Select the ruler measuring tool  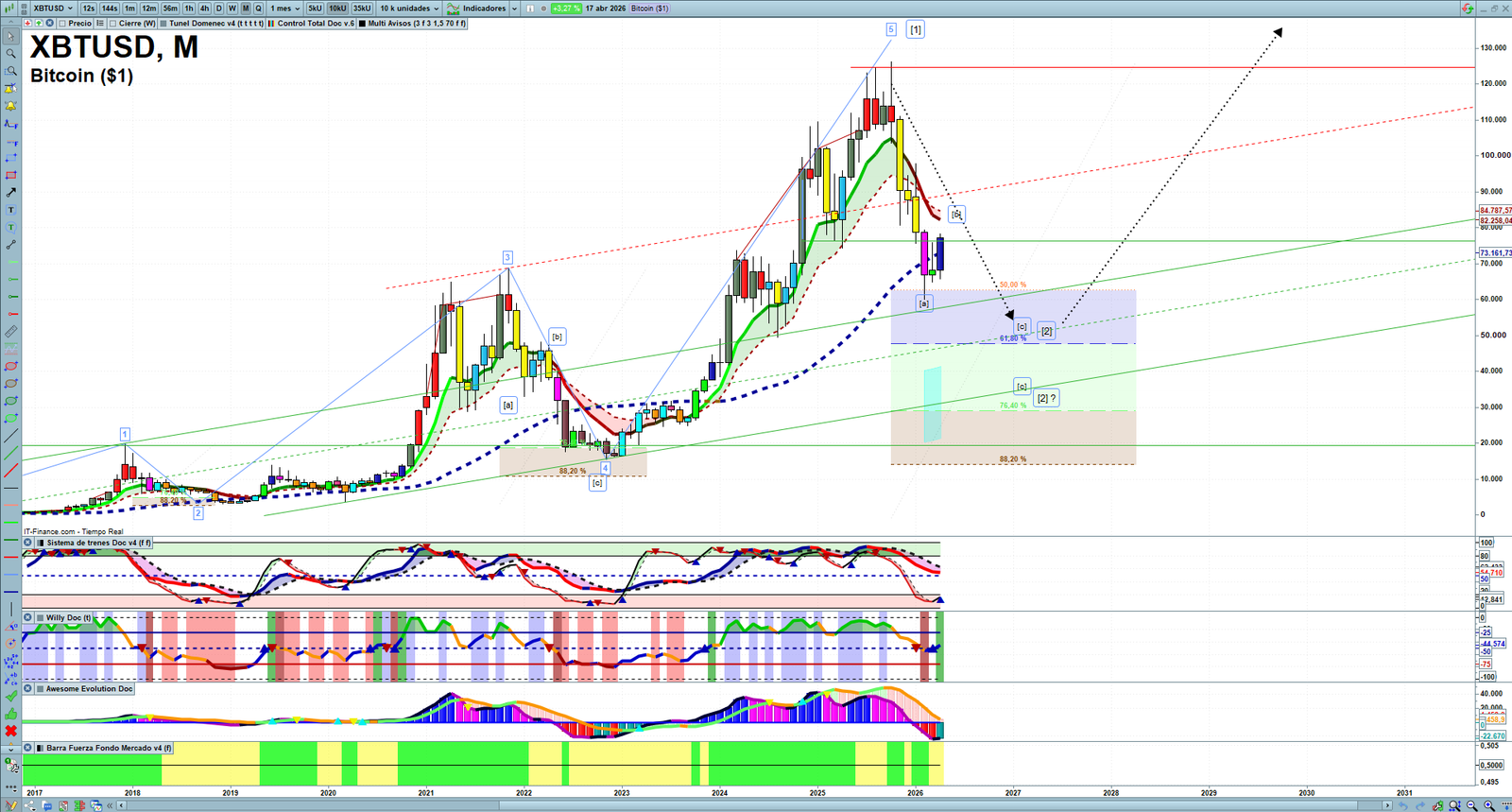10,332
